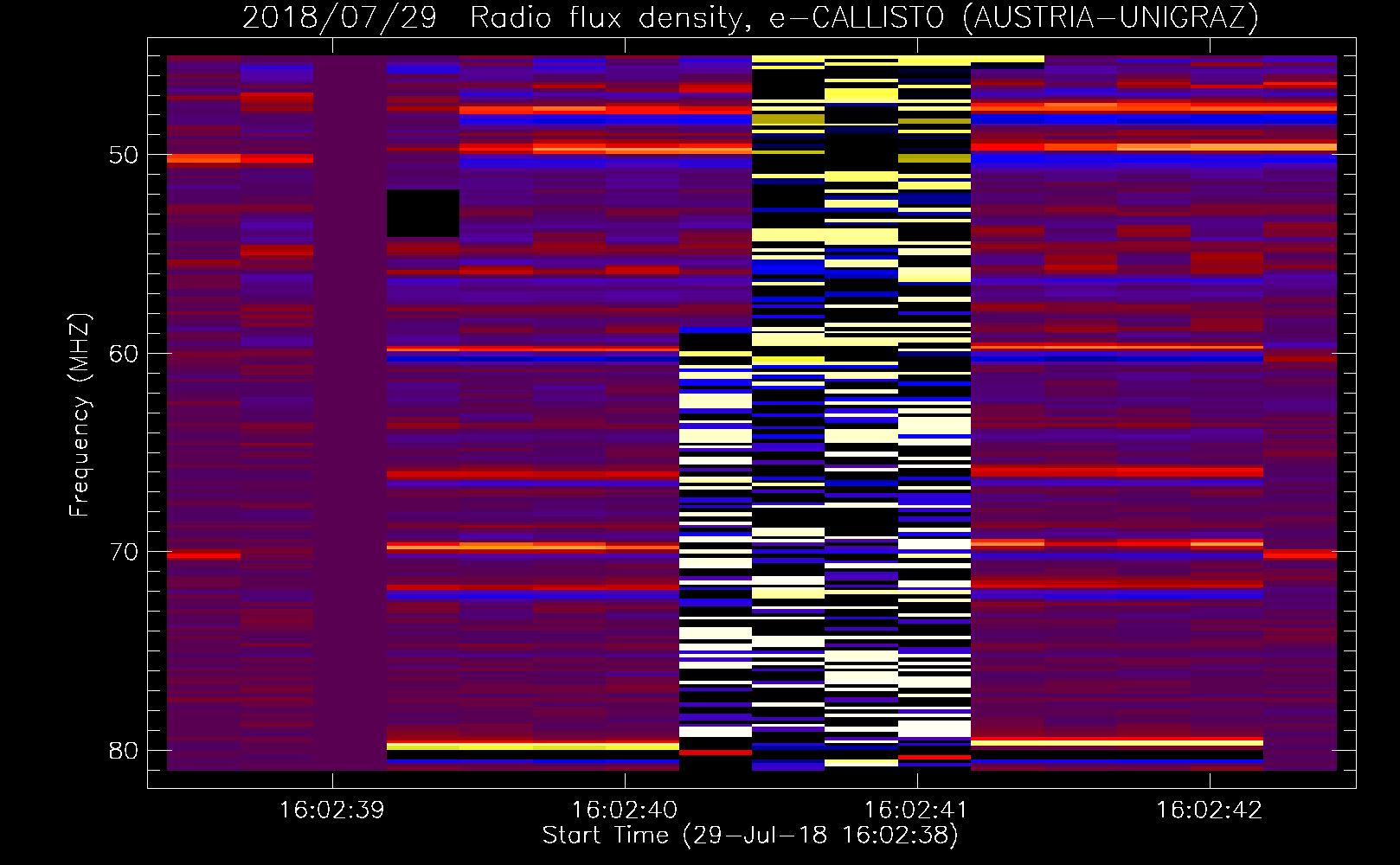Click the 70 frequency tick label
Screen dimensions: 1400x865
(124, 552)
